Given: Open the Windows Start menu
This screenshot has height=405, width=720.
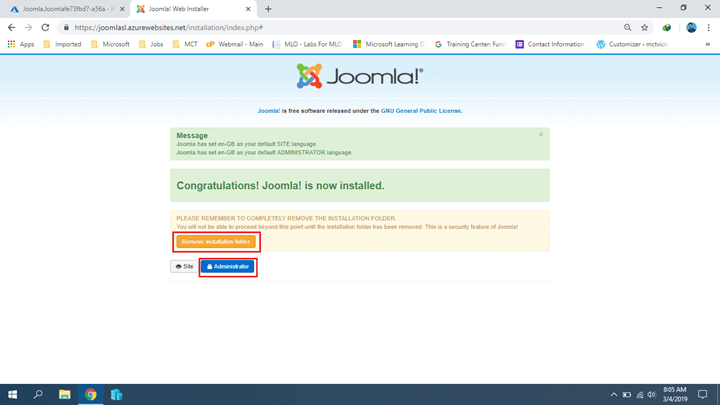Looking at the screenshot, I should coord(12,394).
